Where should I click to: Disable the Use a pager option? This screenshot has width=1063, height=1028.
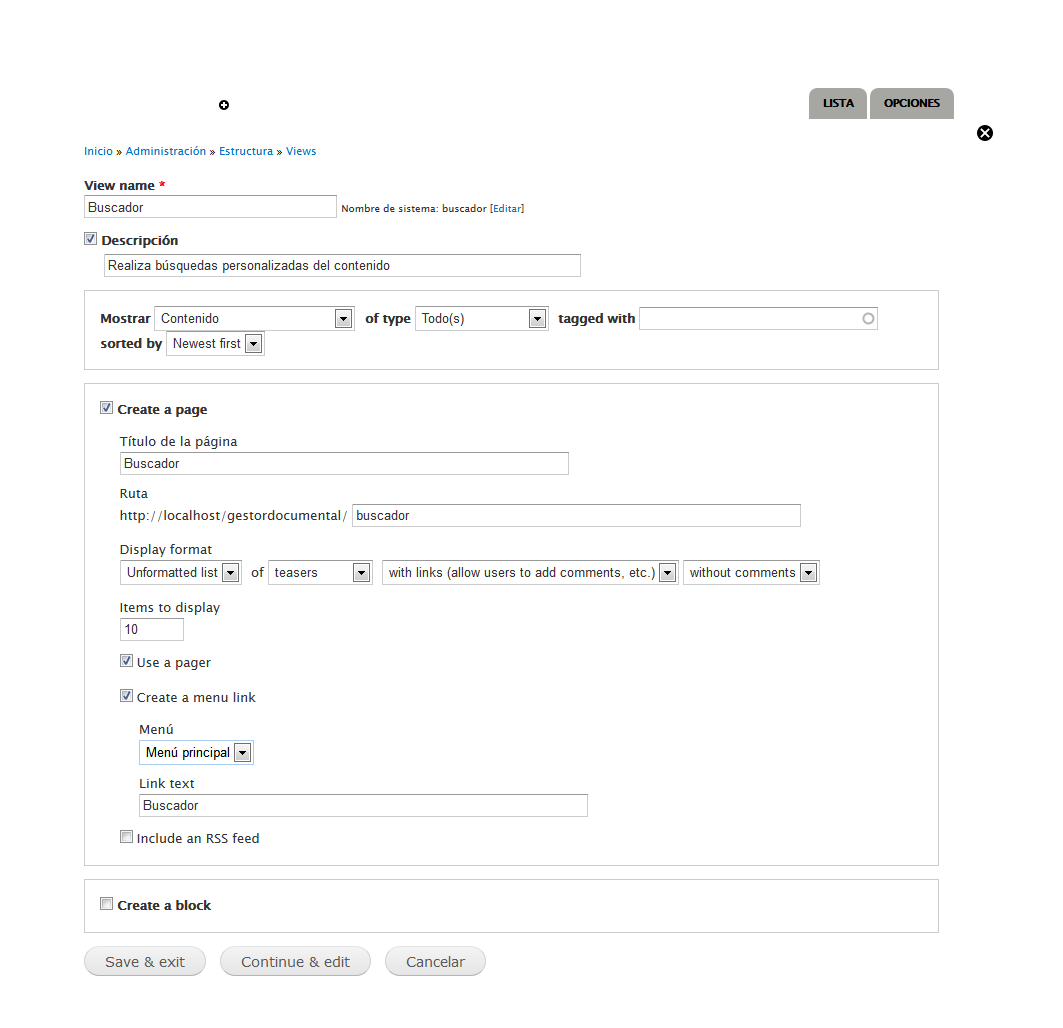(127, 661)
